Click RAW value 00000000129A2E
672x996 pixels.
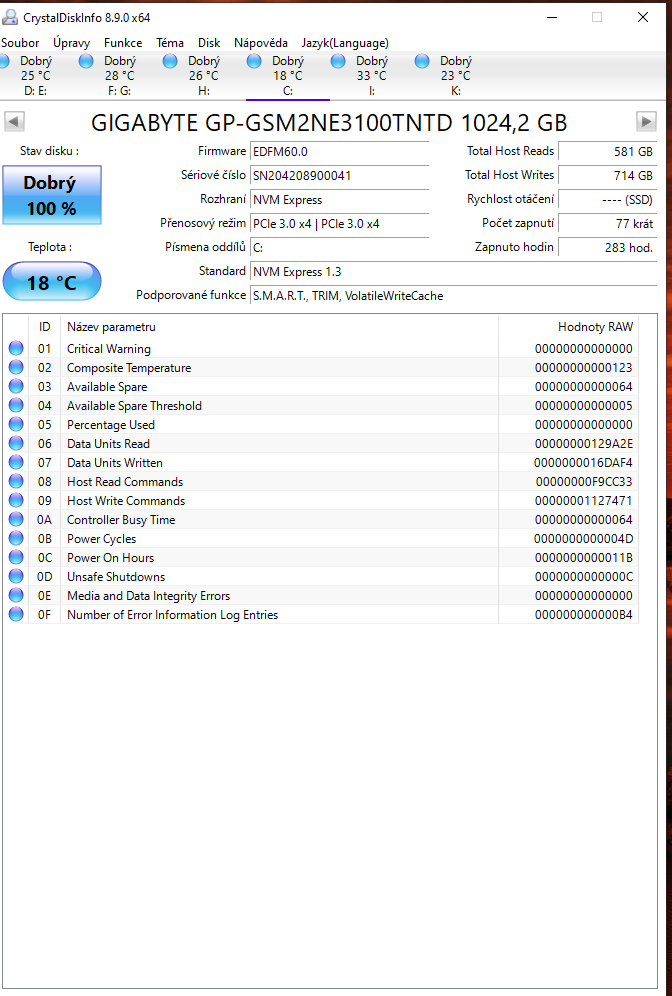tap(584, 444)
